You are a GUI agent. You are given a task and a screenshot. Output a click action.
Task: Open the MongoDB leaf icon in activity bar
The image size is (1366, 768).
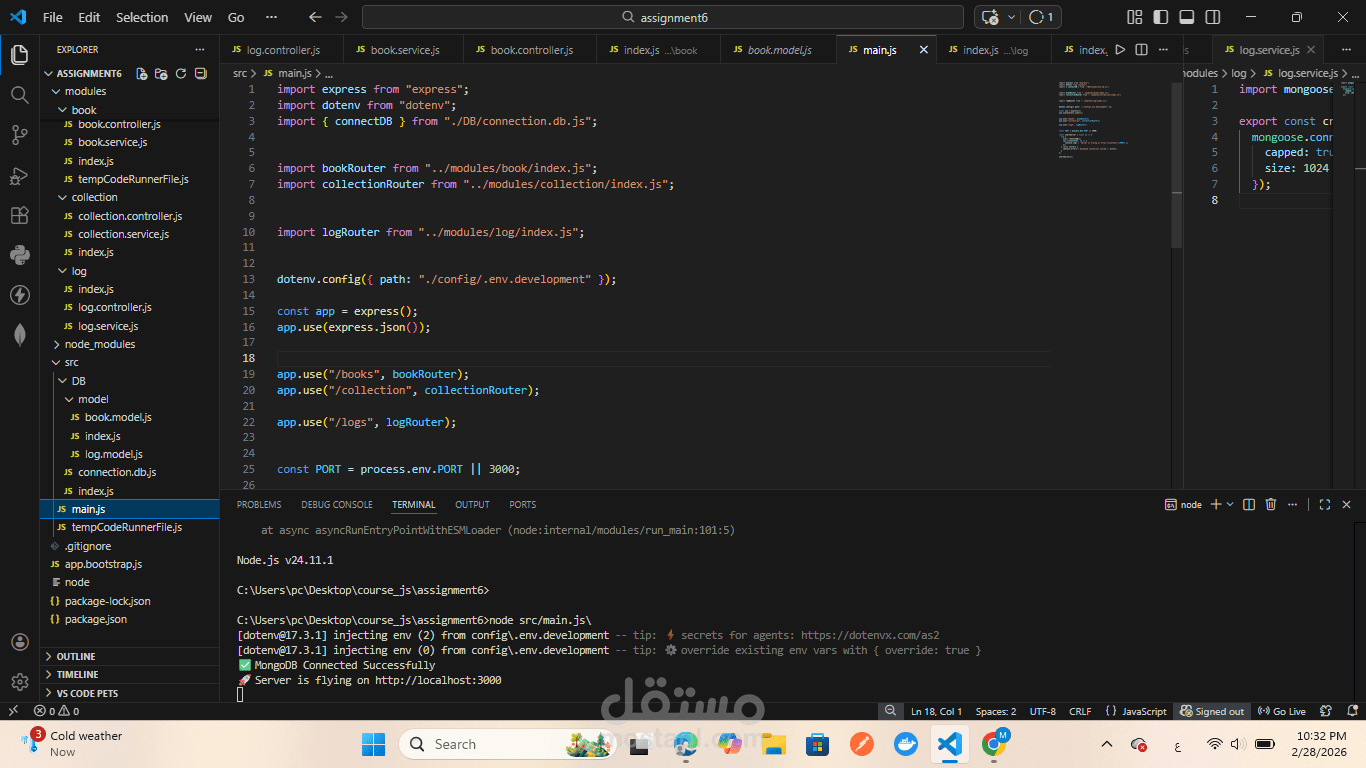pyautogui.click(x=19, y=335)
